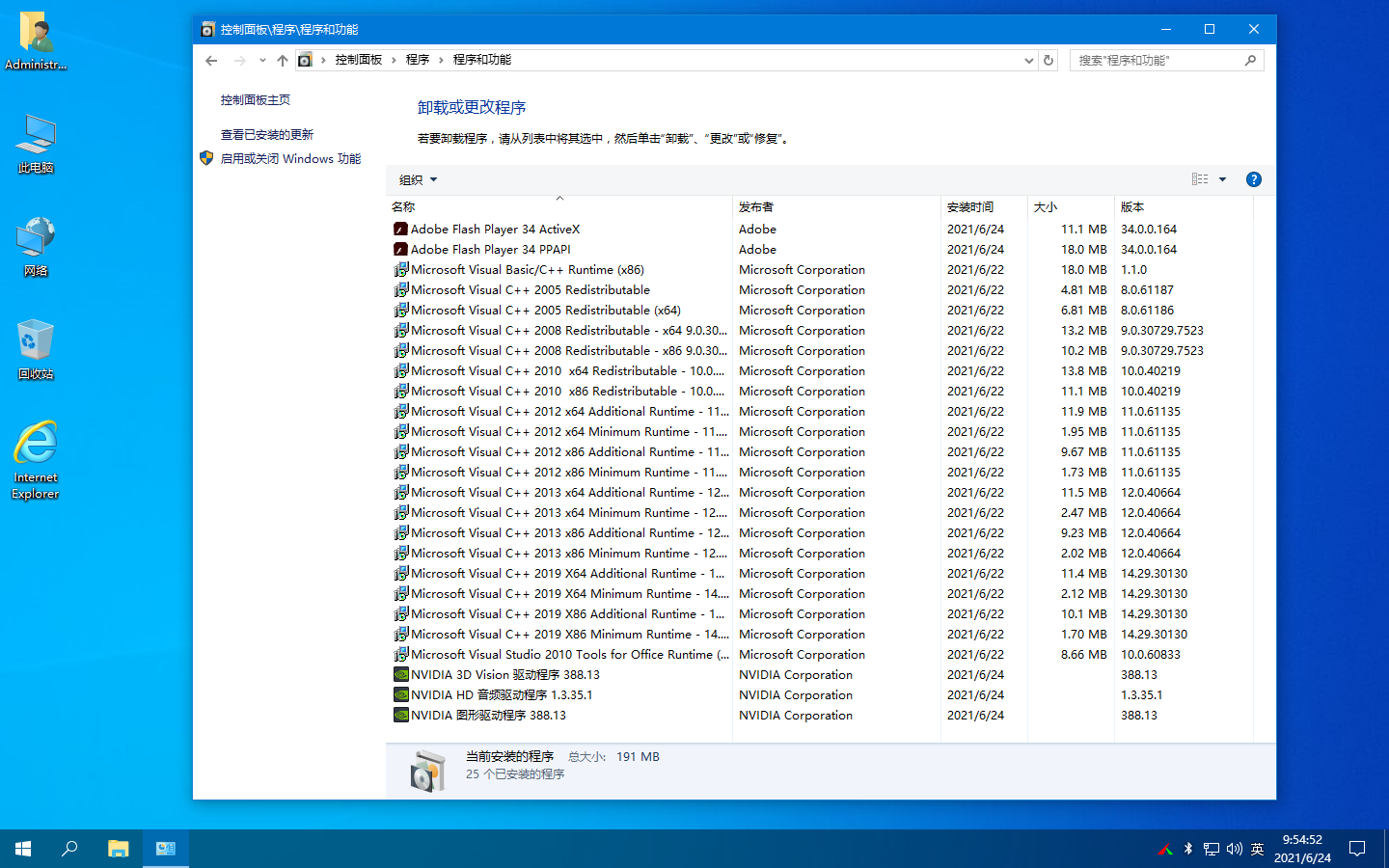This screenshot has height=868, width=1389.
Task: Select Adobe Flash Player 34 ActiveX icon
Action: coord(400,230)
